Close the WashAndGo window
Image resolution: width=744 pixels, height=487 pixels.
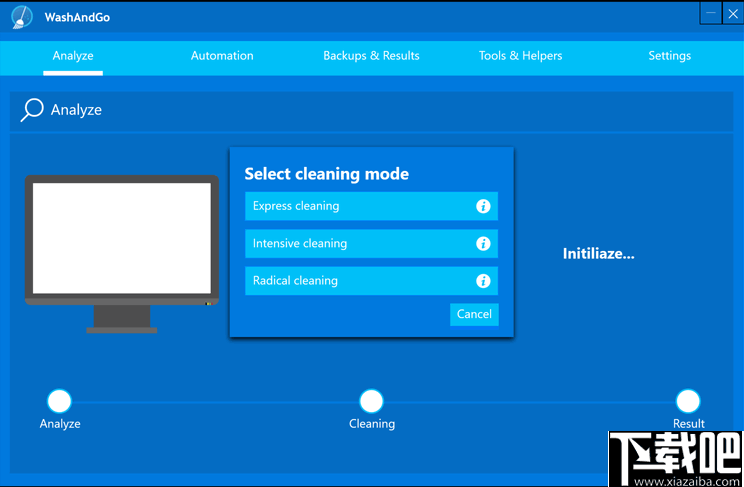click(733, 13)
